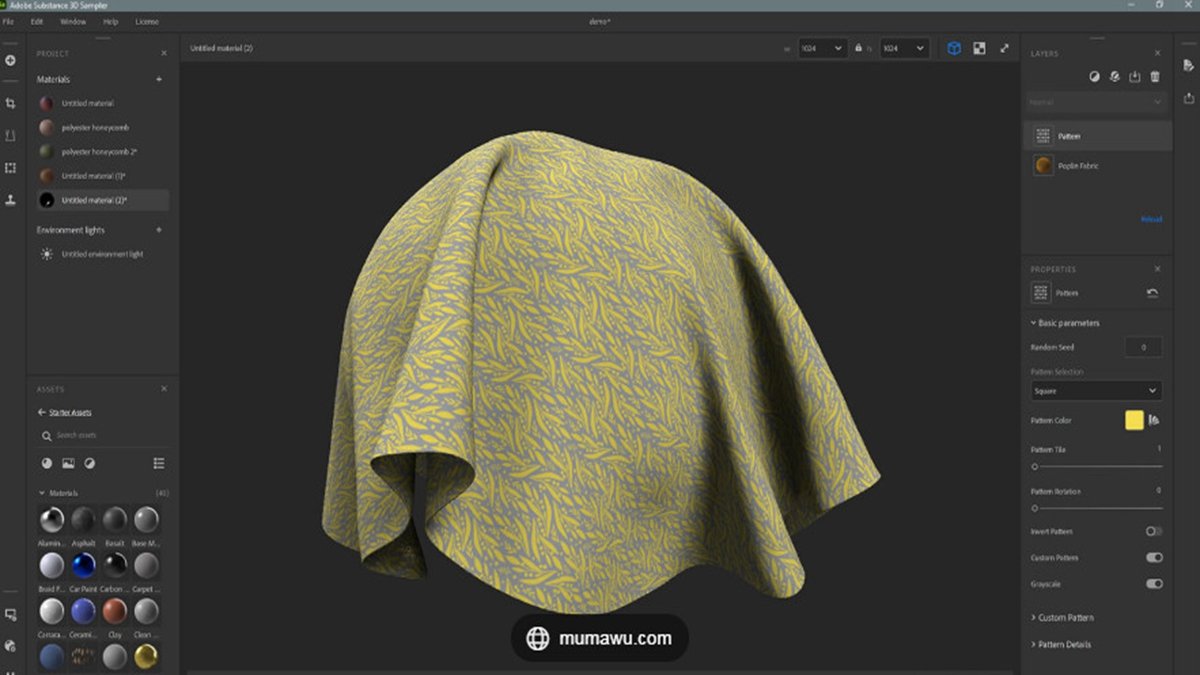Screen dimensions: 1200x675
Task: Click the Search assets field
Action: (105, 436)
